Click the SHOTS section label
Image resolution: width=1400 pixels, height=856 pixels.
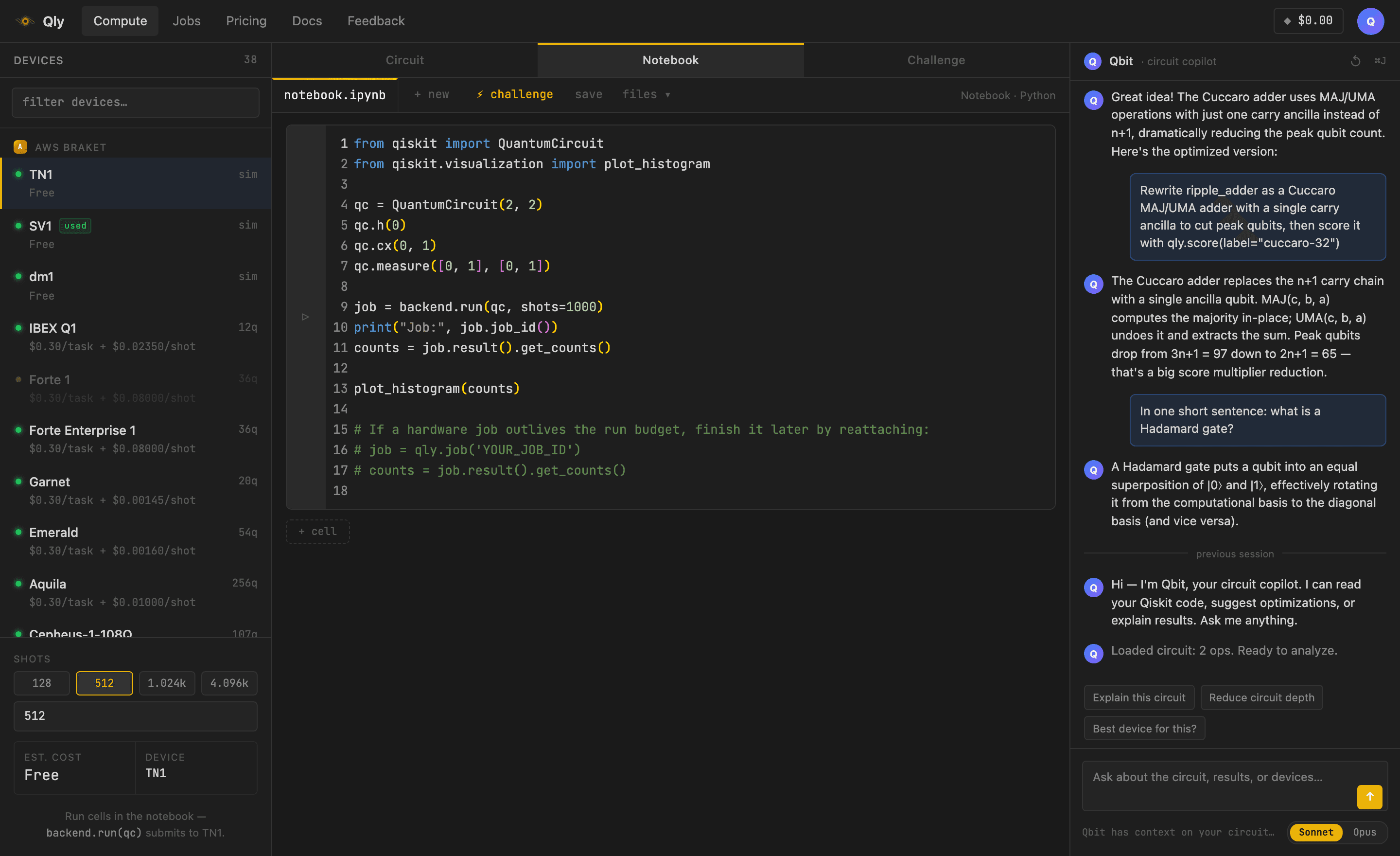coord(32,659)
